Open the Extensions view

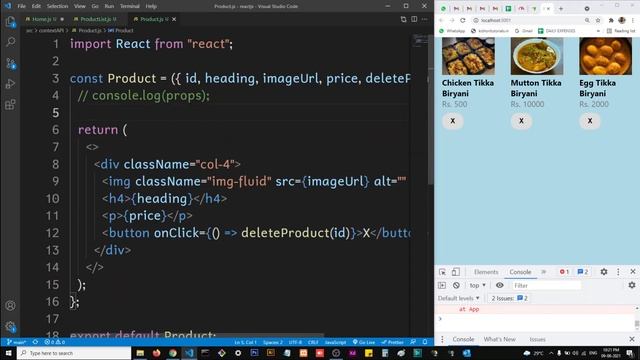pyautogui.click(x=10, y=104)
